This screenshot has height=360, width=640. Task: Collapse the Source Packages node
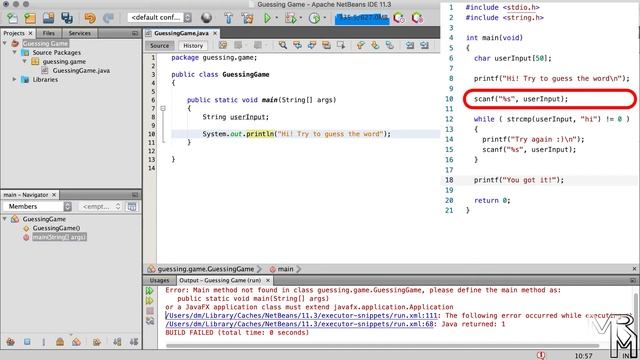point(14,52)
